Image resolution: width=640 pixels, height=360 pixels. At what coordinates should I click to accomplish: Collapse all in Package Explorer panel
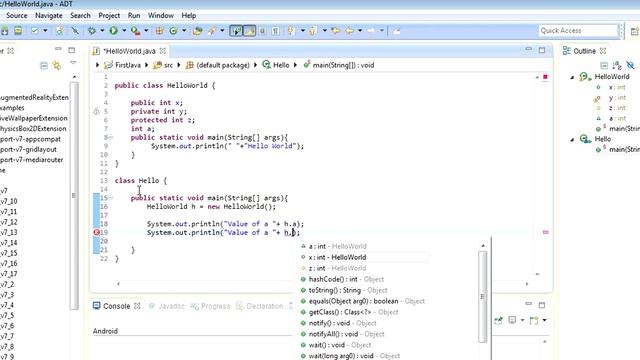click(x=44, y=65)
